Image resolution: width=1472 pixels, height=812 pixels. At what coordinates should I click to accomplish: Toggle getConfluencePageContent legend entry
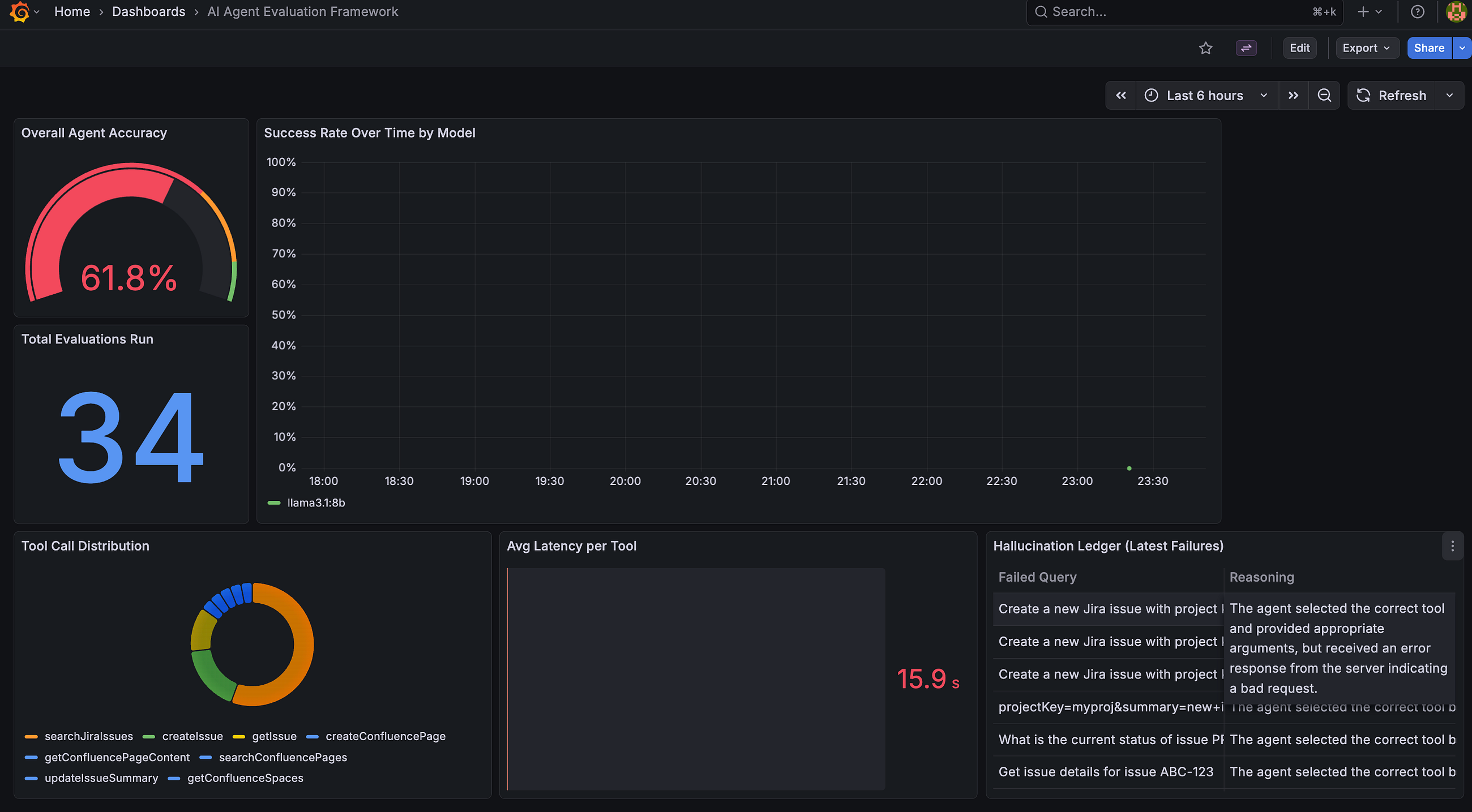(117, 757)
